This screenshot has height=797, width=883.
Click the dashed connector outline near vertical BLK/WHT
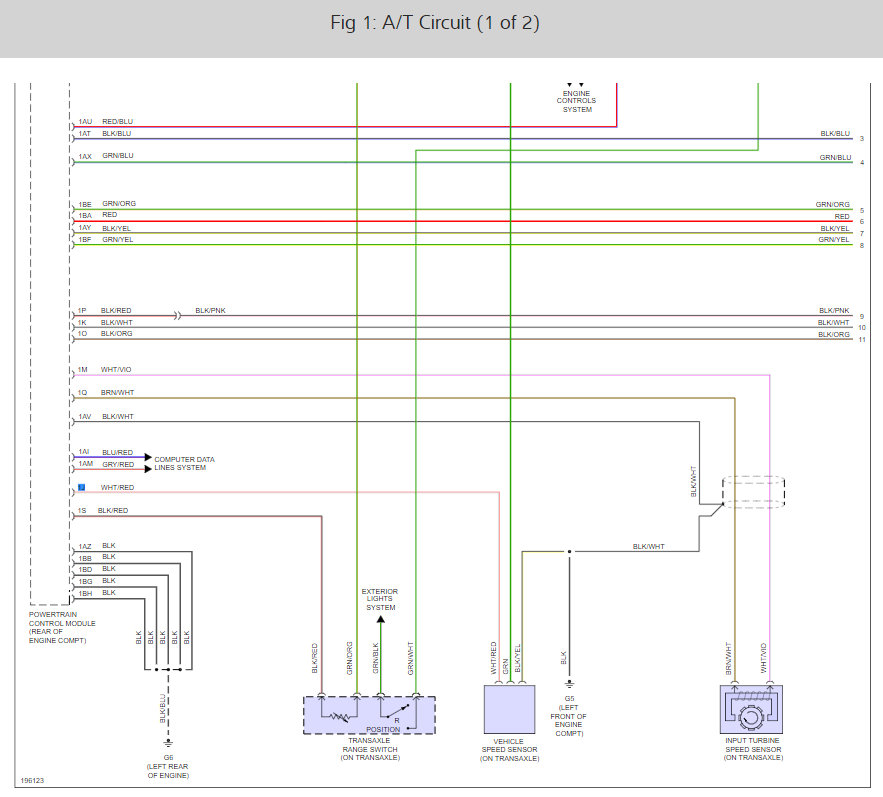[x=753, y=492]
